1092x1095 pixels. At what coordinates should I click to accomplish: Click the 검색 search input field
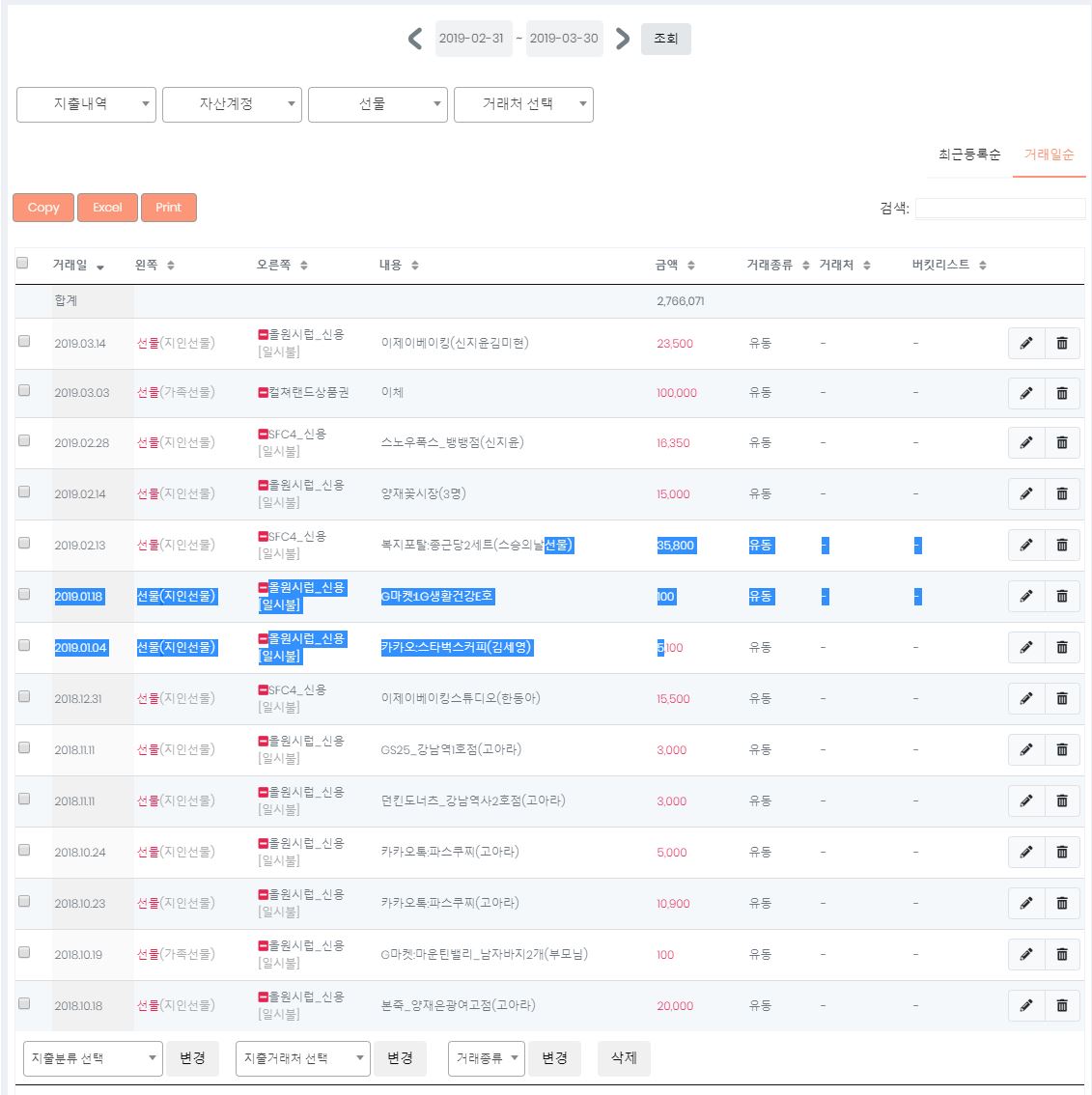click(1000, 209)
